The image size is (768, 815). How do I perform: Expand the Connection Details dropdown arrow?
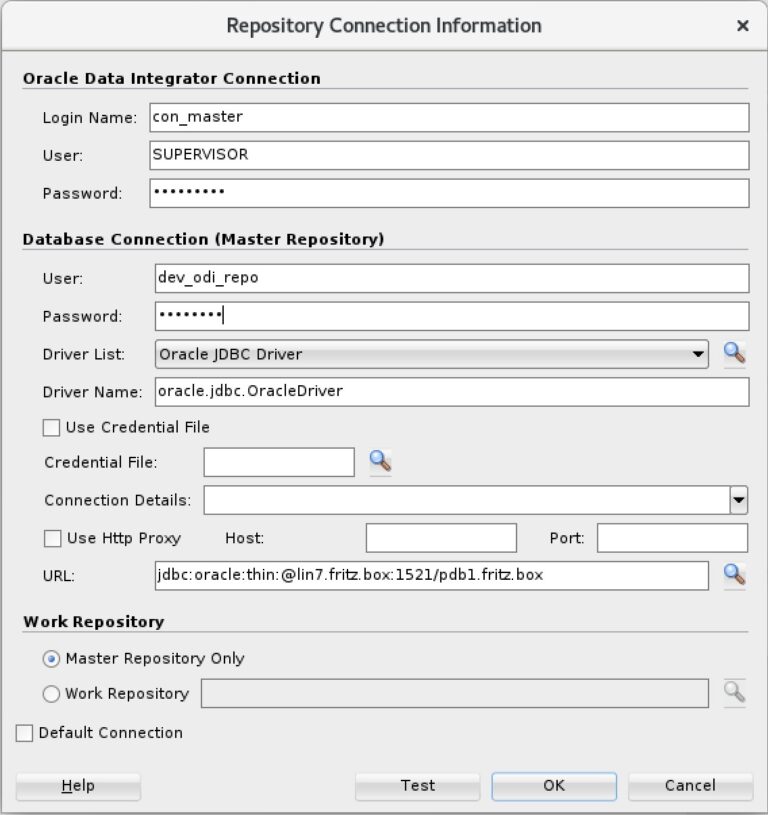coord(738,500)
